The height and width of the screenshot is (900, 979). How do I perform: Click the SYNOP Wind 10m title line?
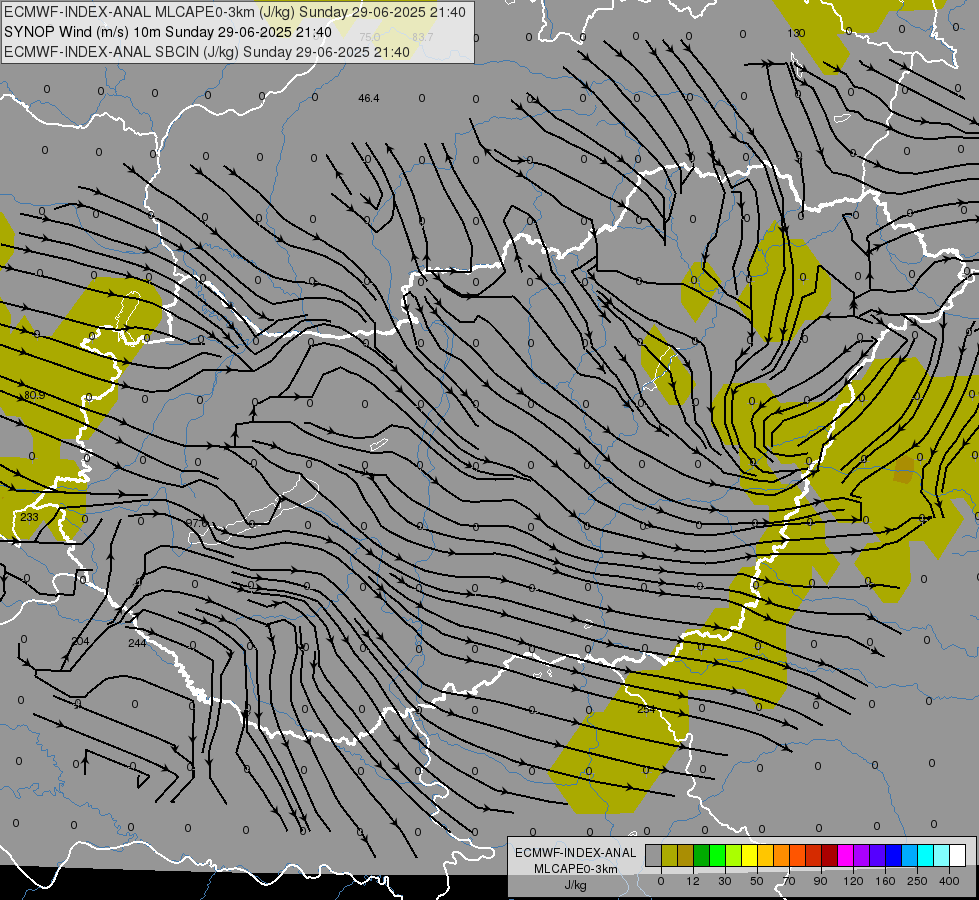click(x=168, y=32)
